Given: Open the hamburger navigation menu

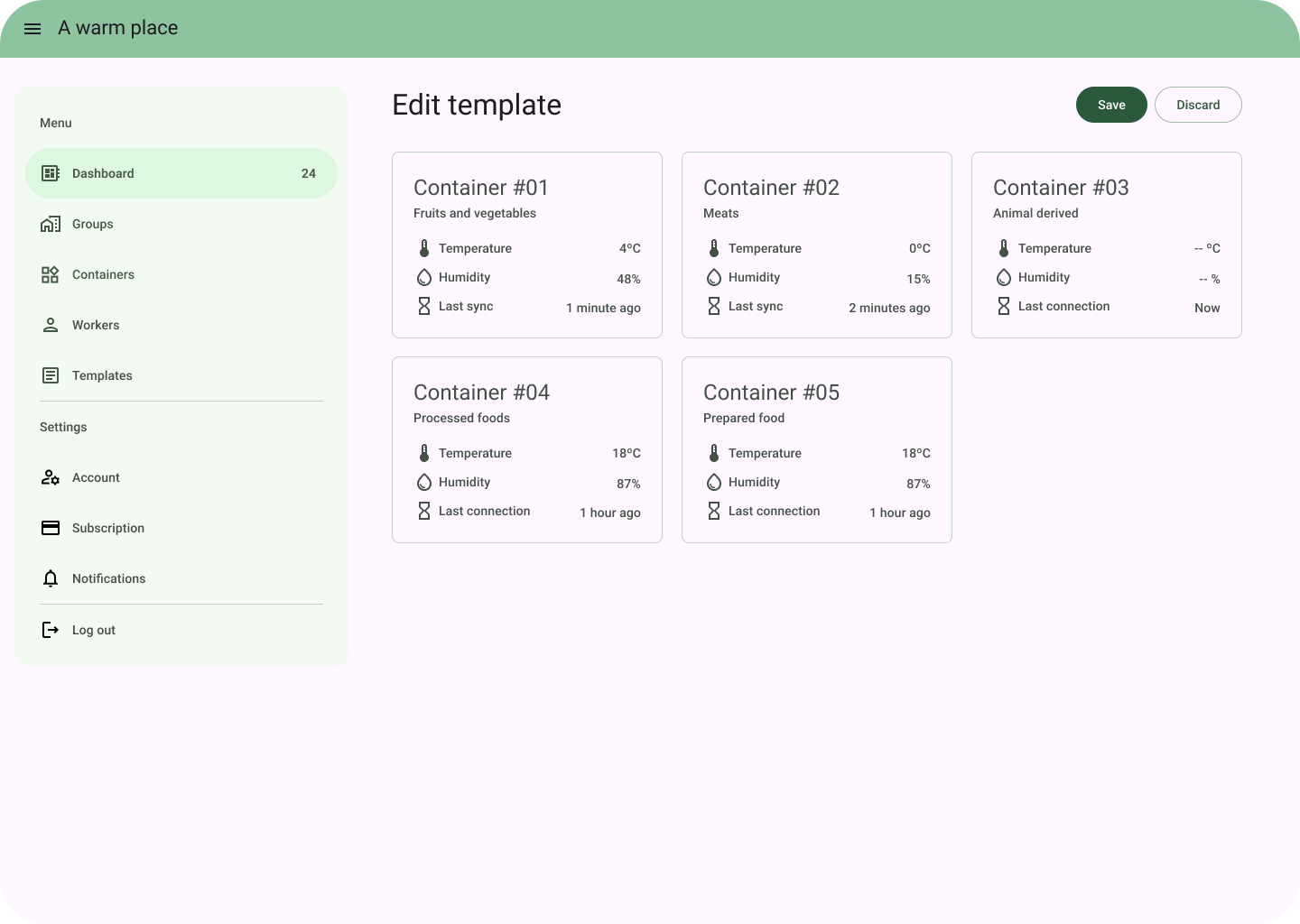Looking at the screenshot, I should click(32, 29).
